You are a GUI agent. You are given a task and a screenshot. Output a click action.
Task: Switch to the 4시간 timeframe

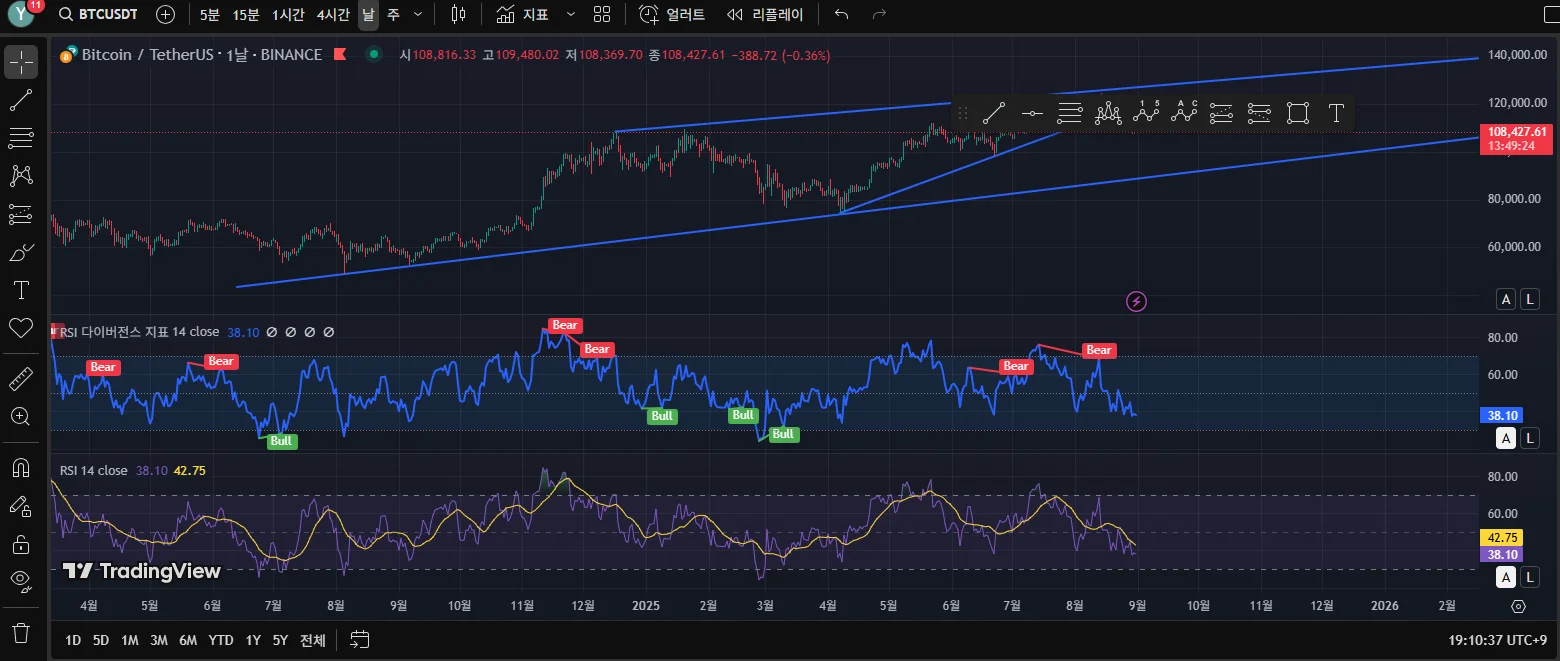[333, 15]
